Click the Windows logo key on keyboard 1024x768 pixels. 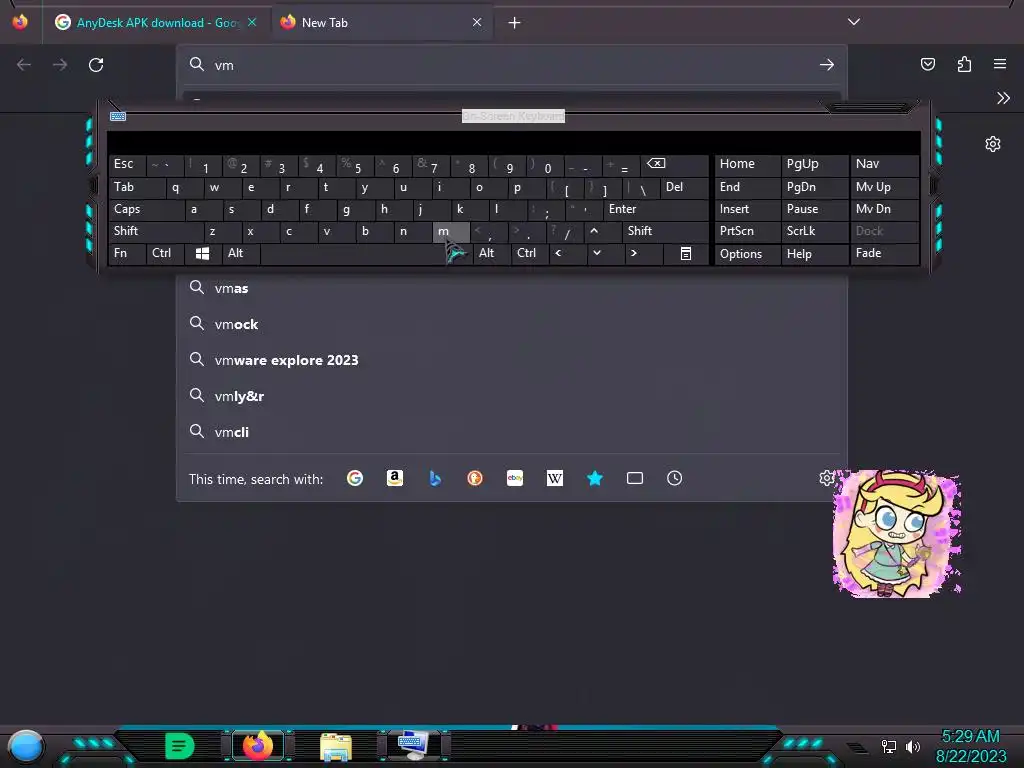[x=202, y=253]
